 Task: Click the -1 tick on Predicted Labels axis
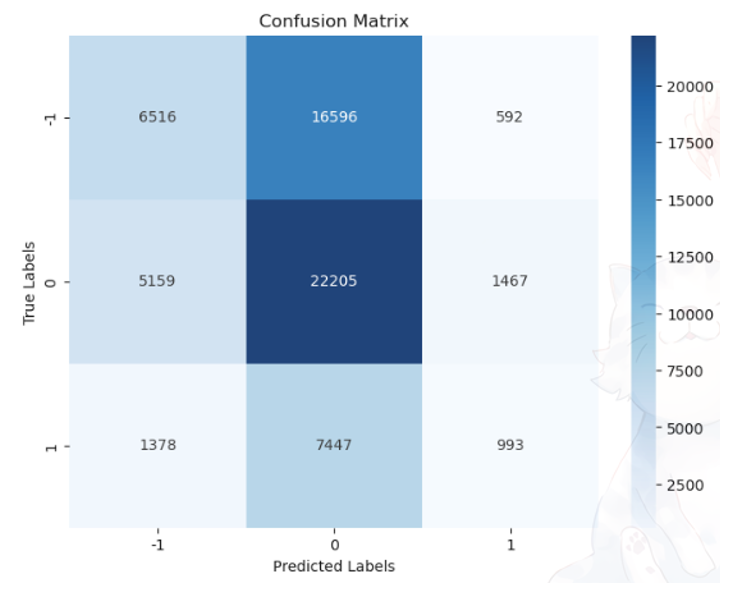click(157, 545)
